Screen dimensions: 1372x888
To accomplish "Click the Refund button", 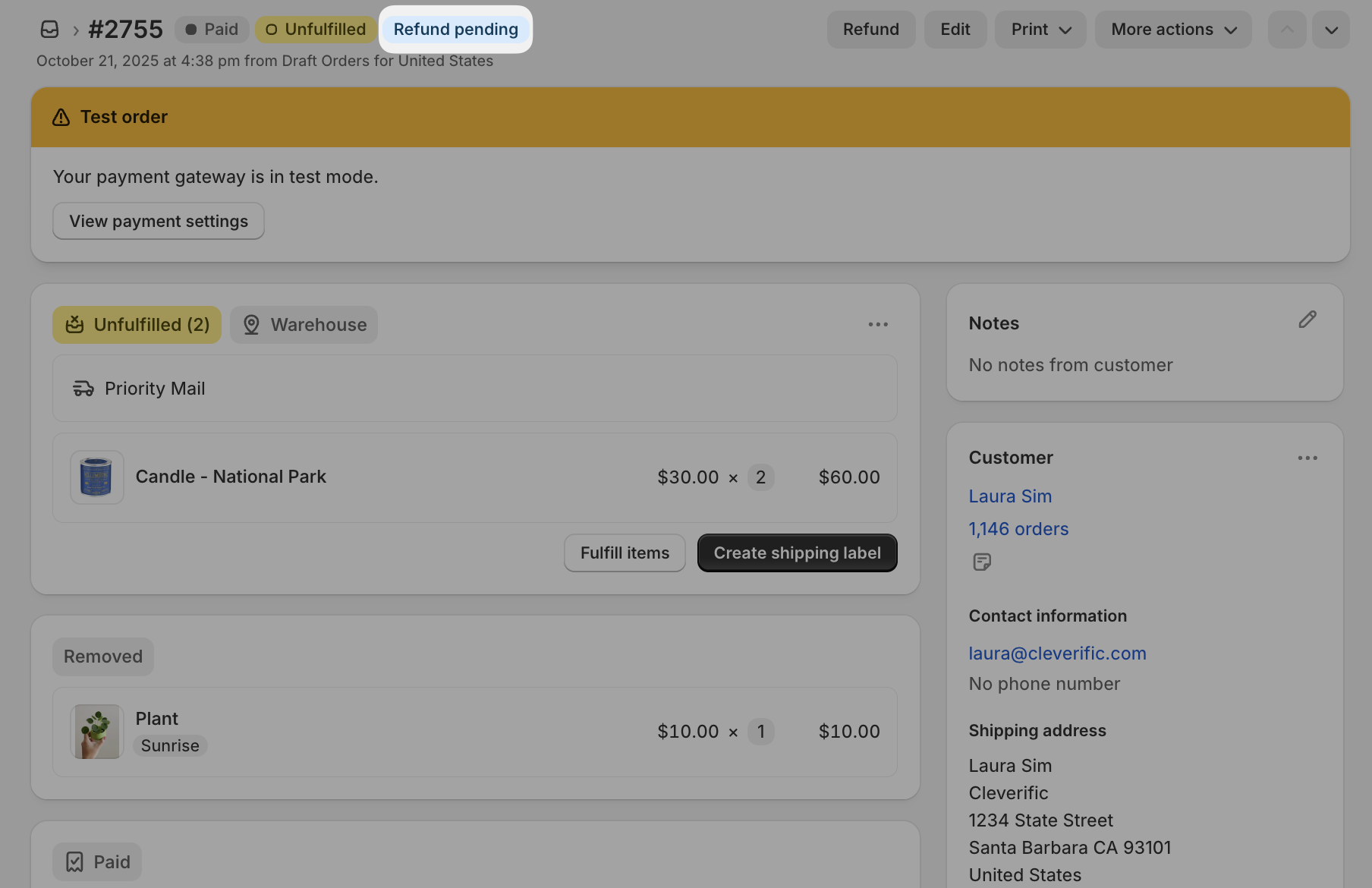I will point(871,30).
